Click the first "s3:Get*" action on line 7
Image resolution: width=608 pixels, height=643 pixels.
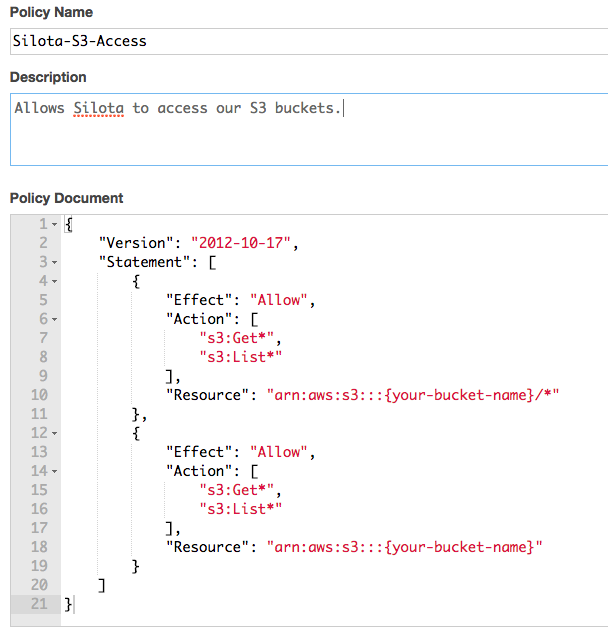[x=237, y=338]
